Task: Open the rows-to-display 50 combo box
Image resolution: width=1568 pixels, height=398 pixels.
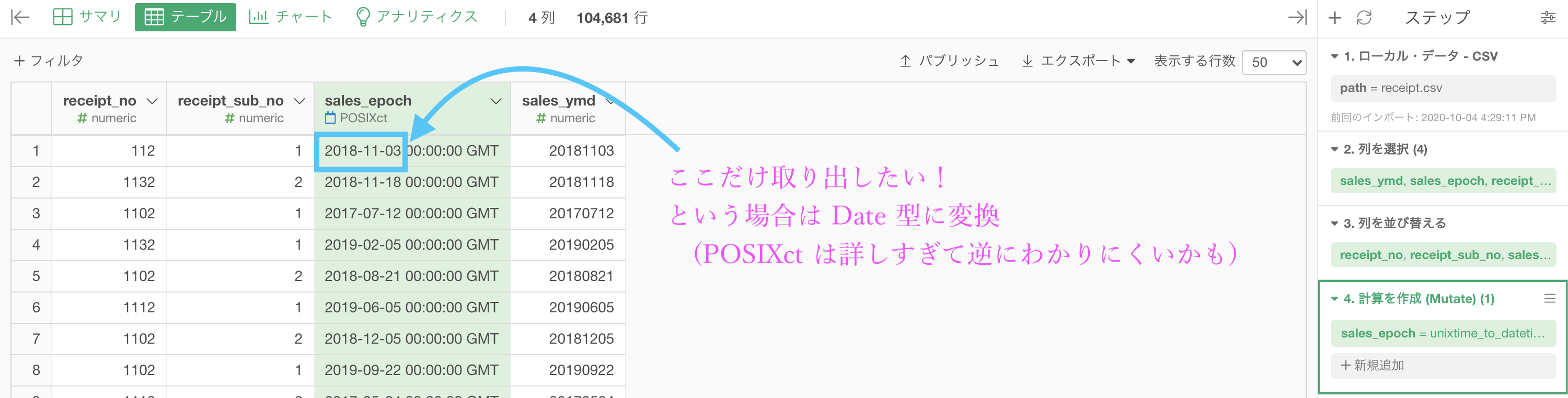Action: [x=1273, y=62]
